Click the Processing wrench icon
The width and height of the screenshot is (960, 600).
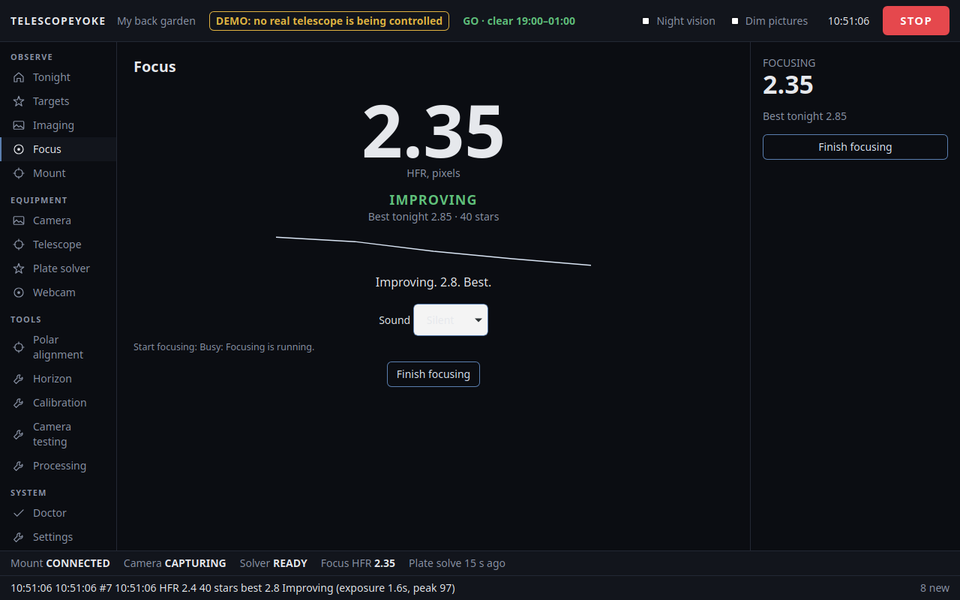click(19, 466)
